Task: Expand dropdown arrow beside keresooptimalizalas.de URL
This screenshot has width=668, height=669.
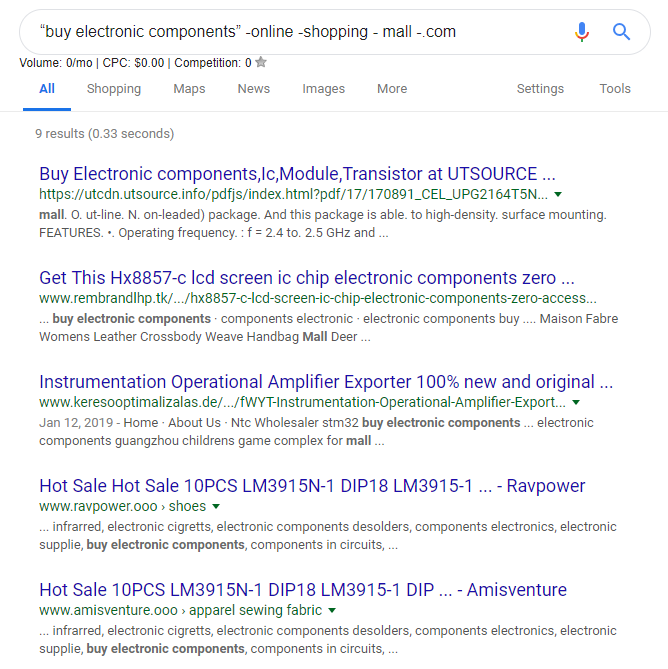Action: [x=576, y=402]
